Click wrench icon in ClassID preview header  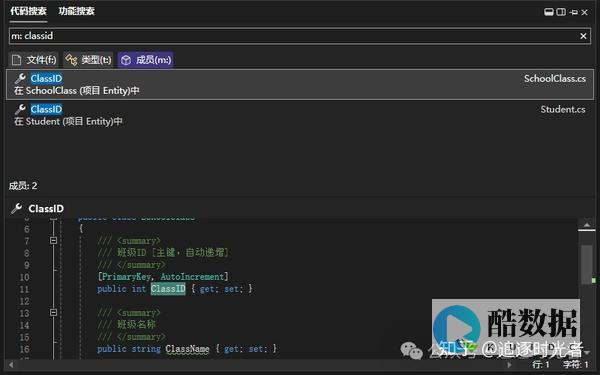17,209
